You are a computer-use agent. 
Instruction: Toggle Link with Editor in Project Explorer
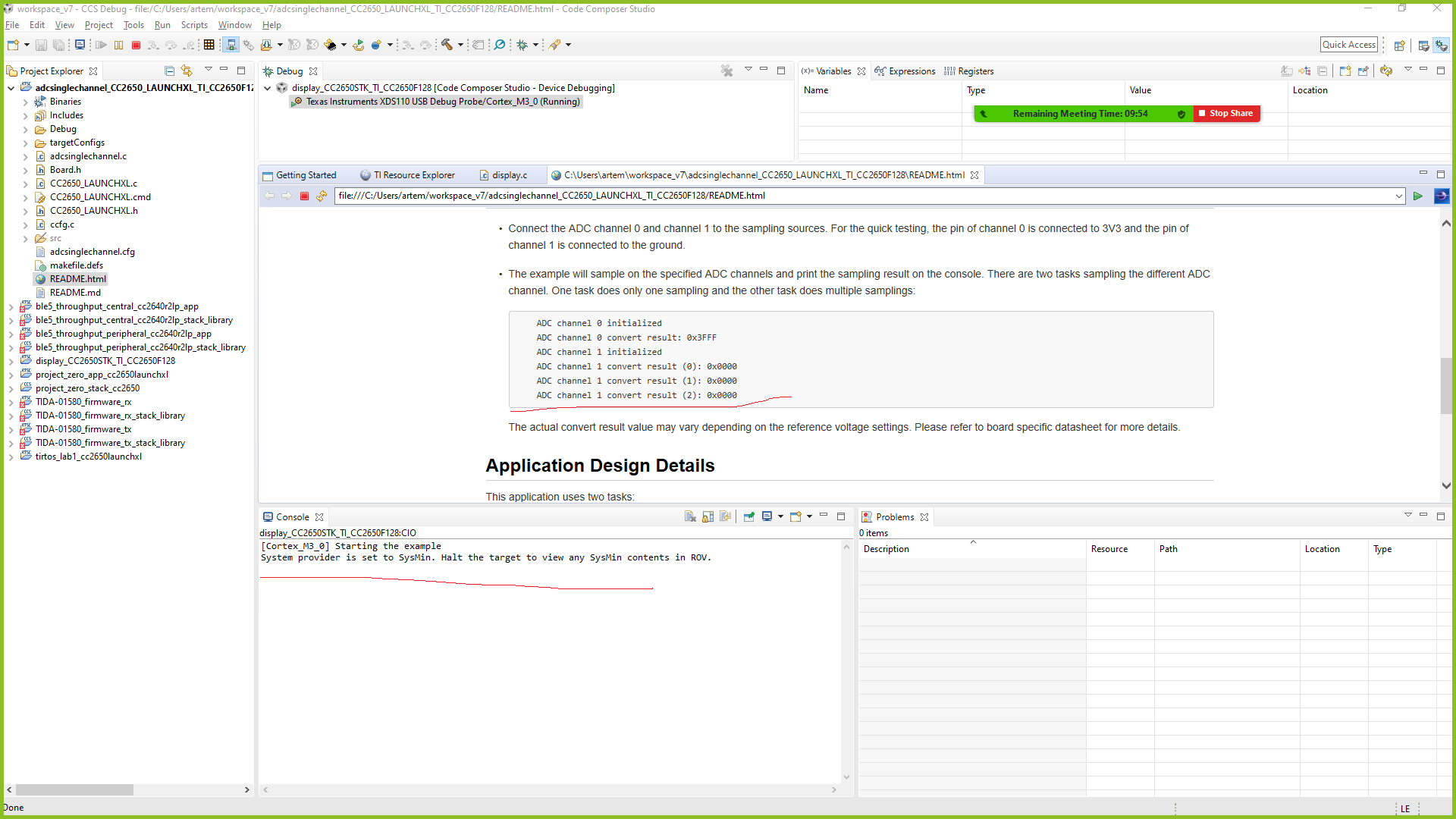(x=187, y=71)
